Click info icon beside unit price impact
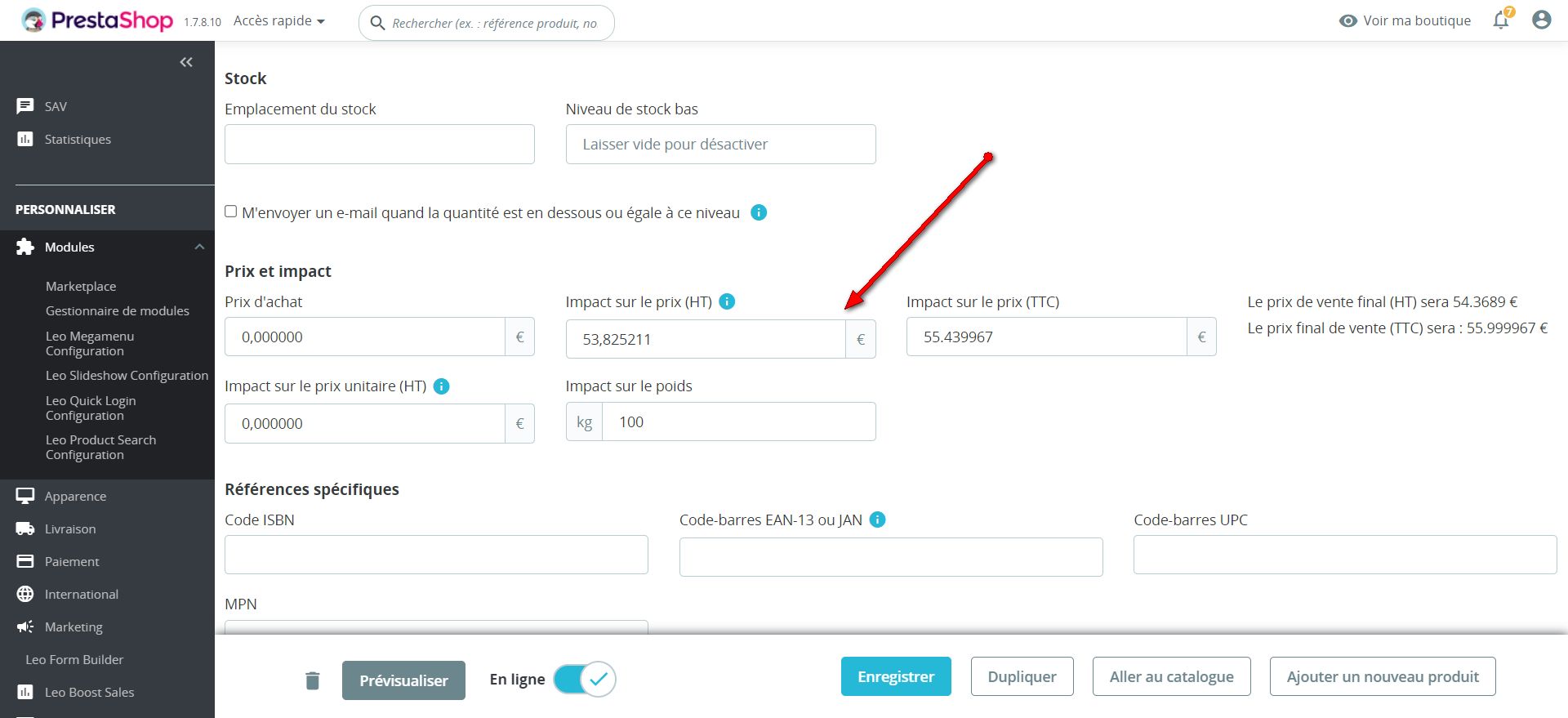1568x718 pixels. click(441, 386)
